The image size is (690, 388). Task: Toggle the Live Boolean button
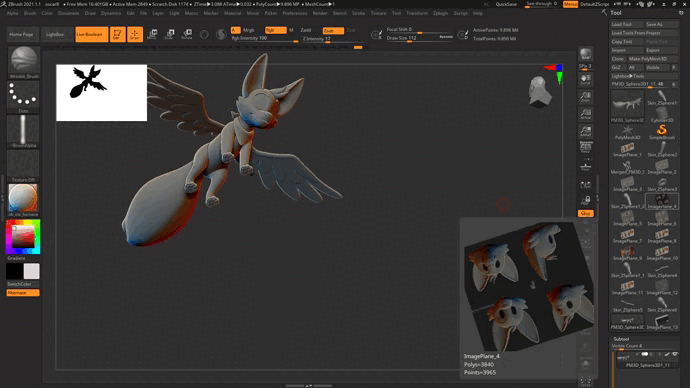point(92,34)
